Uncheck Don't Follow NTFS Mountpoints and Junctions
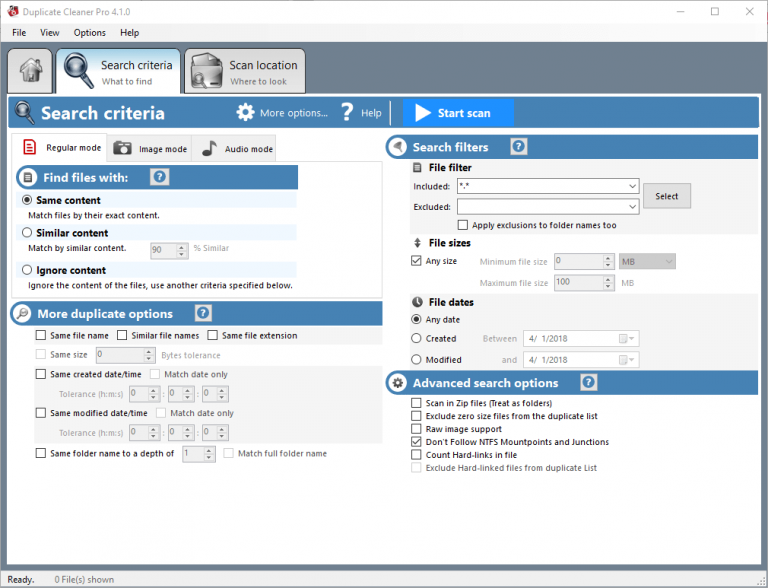Image resolution: width=768 pixels, height=588 pixels. [416, 441]
